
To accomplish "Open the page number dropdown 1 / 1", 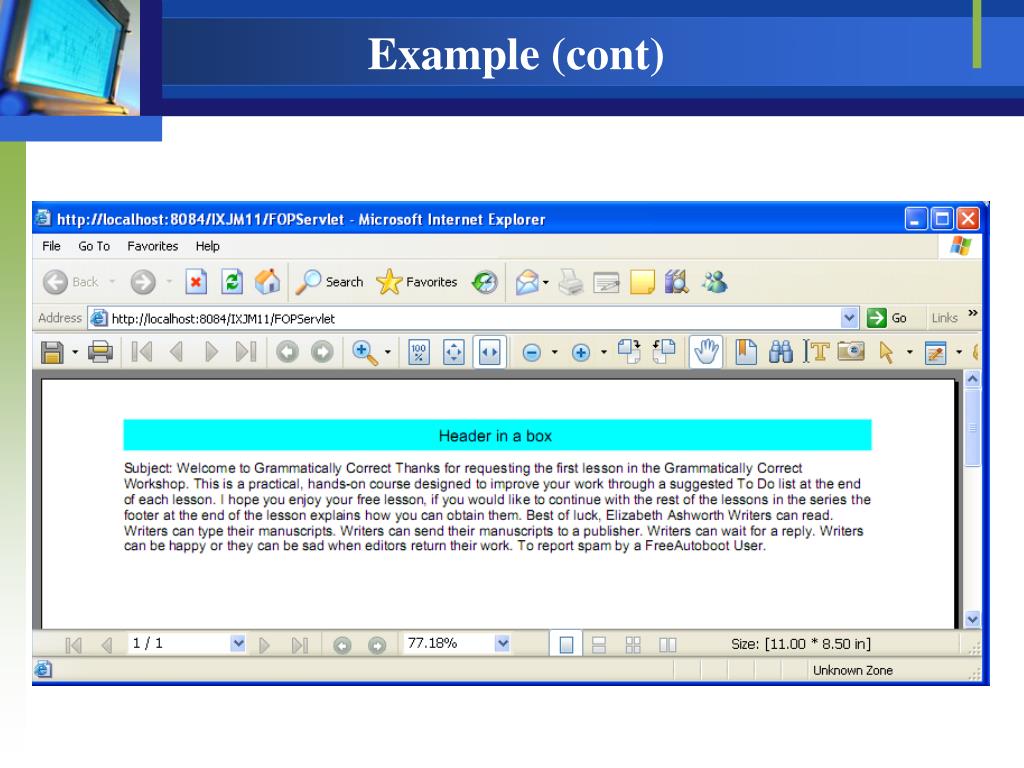I will click(x=238, y=643).
